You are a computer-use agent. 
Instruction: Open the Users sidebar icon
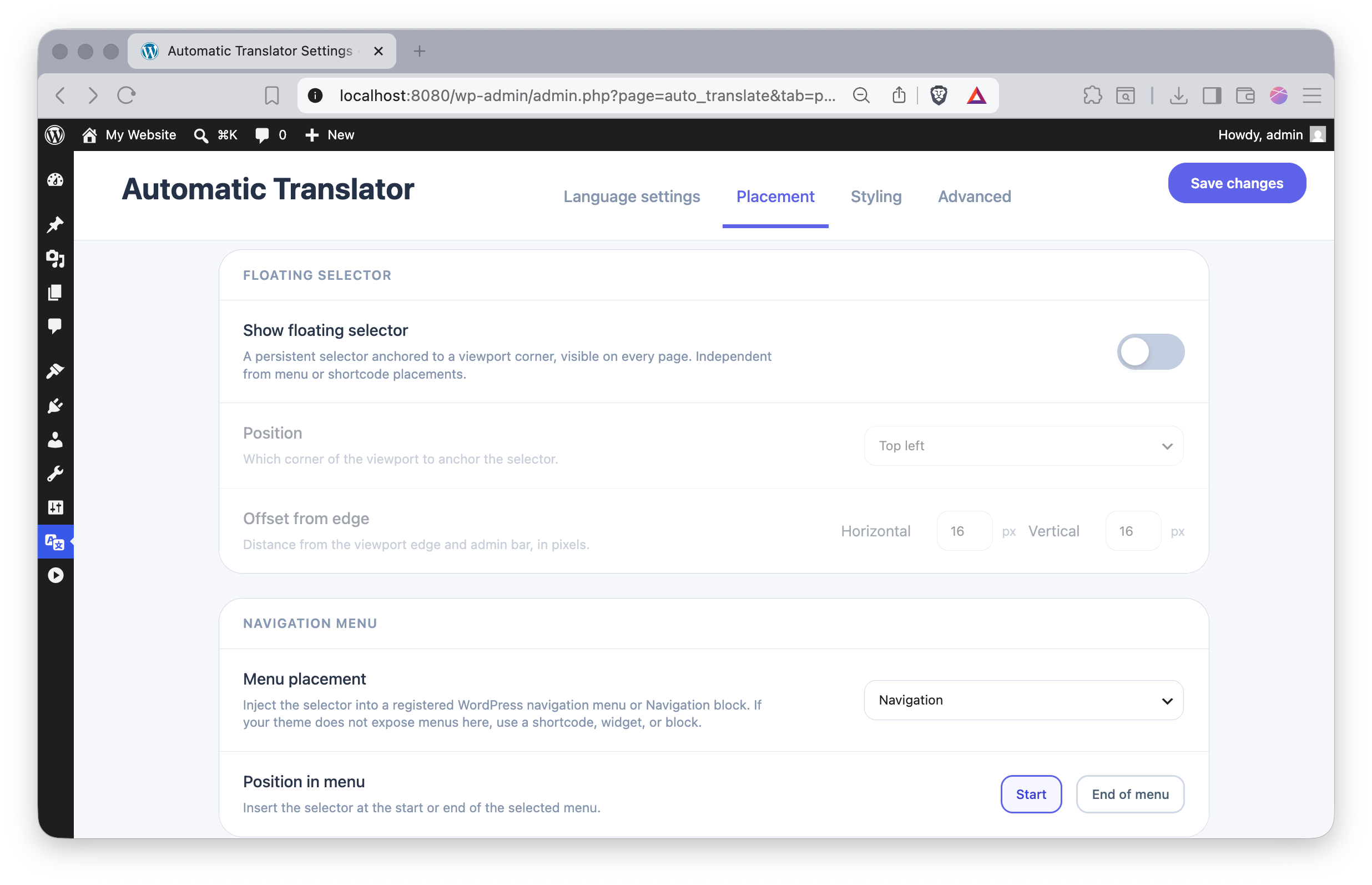pyautogui.click(x=55, y=440)
